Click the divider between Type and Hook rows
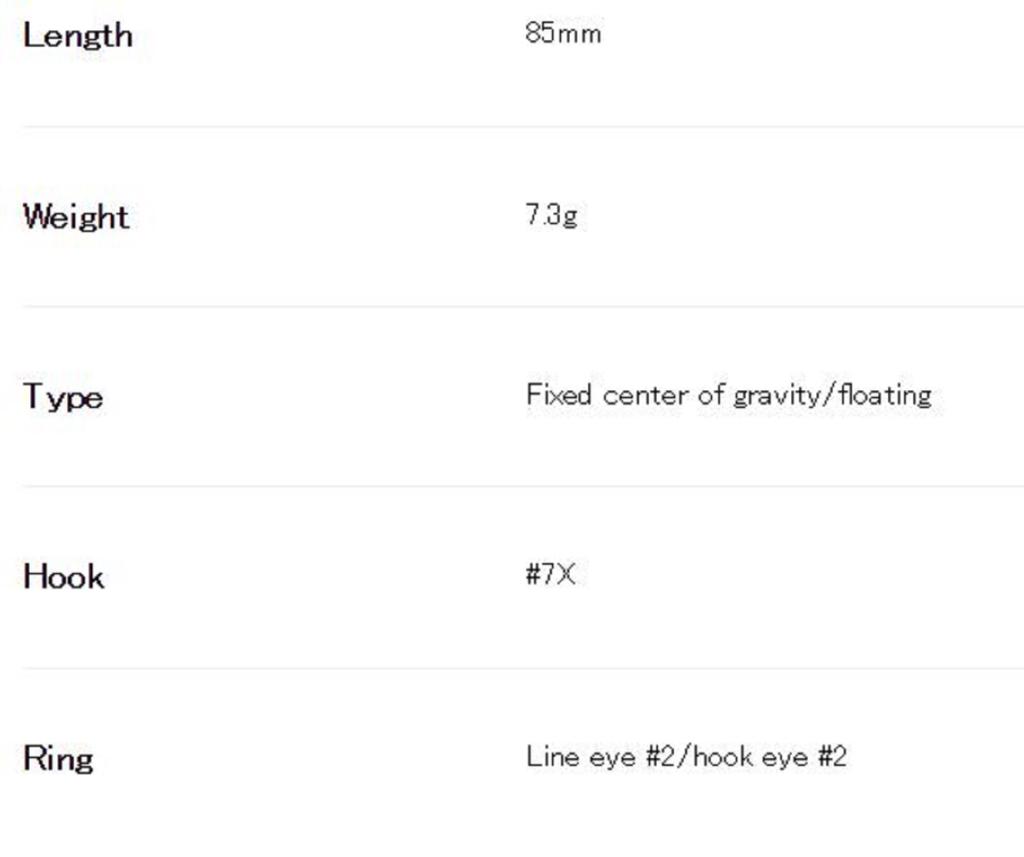 pos(522,486)
